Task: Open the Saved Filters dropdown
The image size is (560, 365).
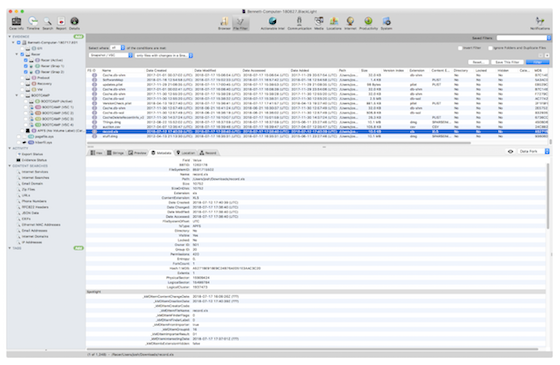Action: coord(524,38)
